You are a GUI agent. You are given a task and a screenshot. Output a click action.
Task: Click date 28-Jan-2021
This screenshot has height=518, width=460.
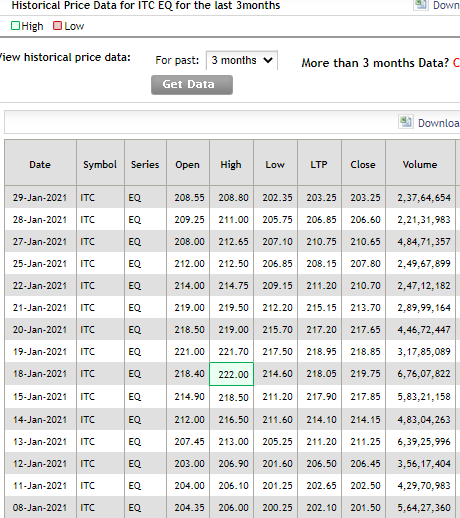click(40, 219)
